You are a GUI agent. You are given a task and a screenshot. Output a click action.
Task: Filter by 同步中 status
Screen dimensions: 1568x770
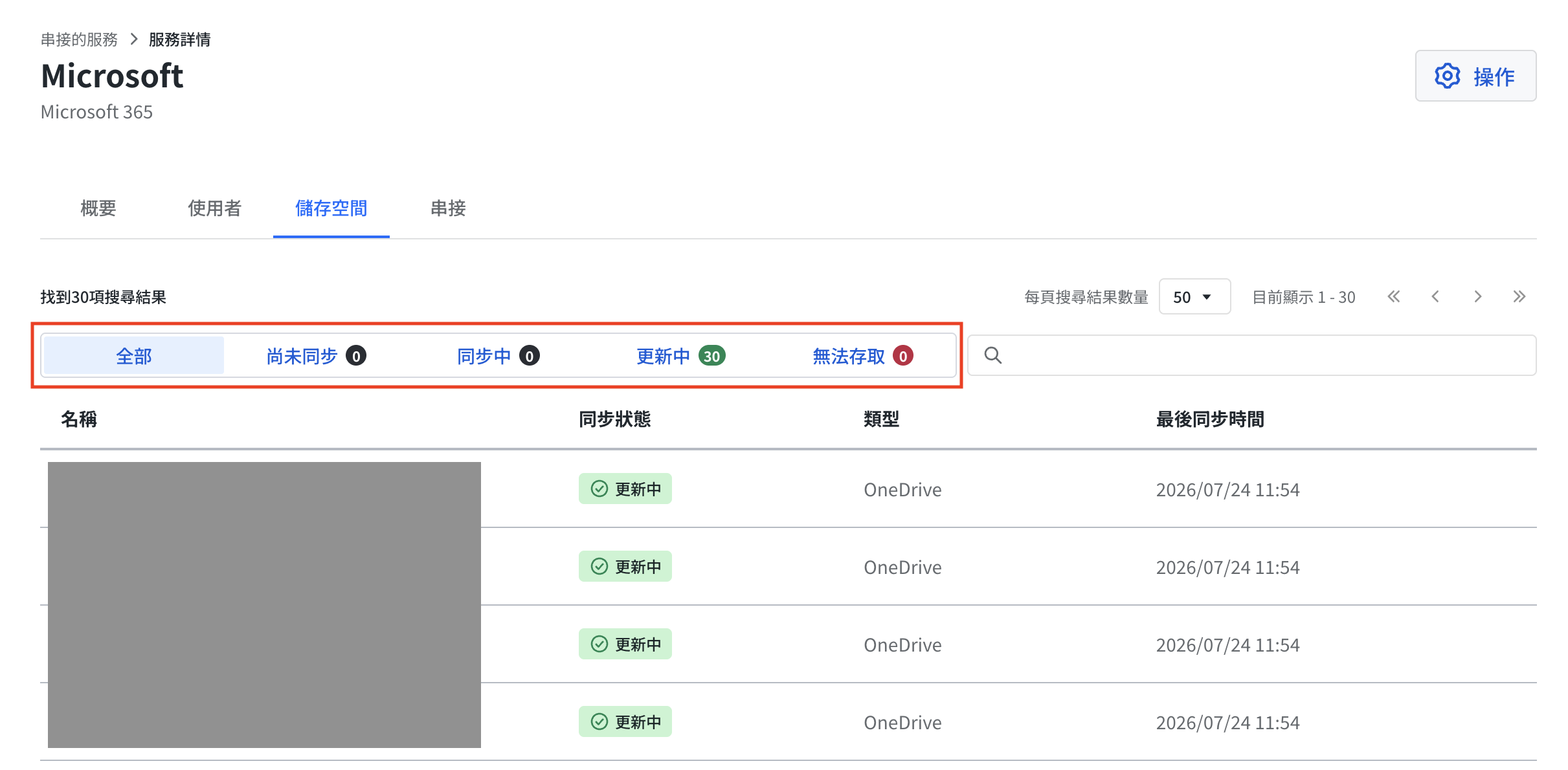pyautogui.click(x=498, y=355)
